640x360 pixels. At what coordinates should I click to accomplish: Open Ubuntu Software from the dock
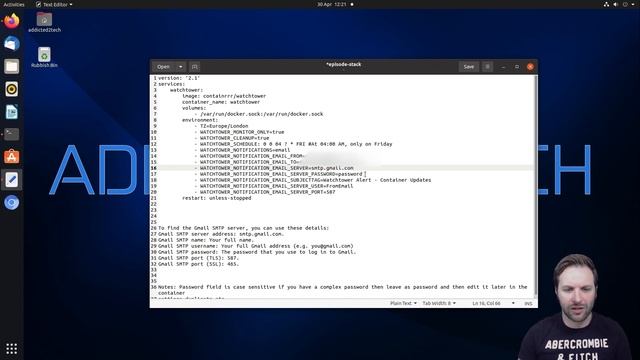[x=11, y=157]
